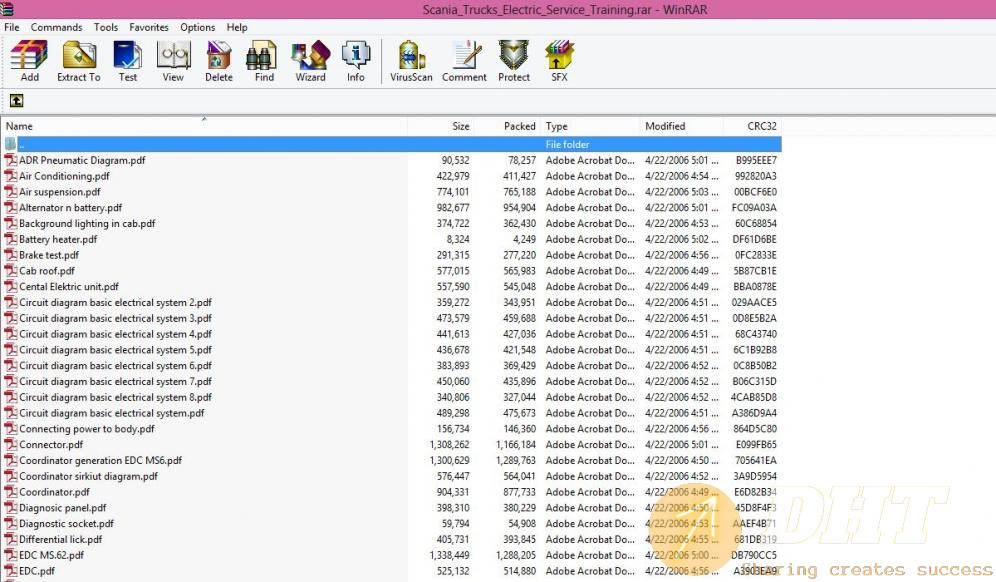996x582 pixels.
Task: Create SFX self-extracting archive
Action: click(559, 56)
